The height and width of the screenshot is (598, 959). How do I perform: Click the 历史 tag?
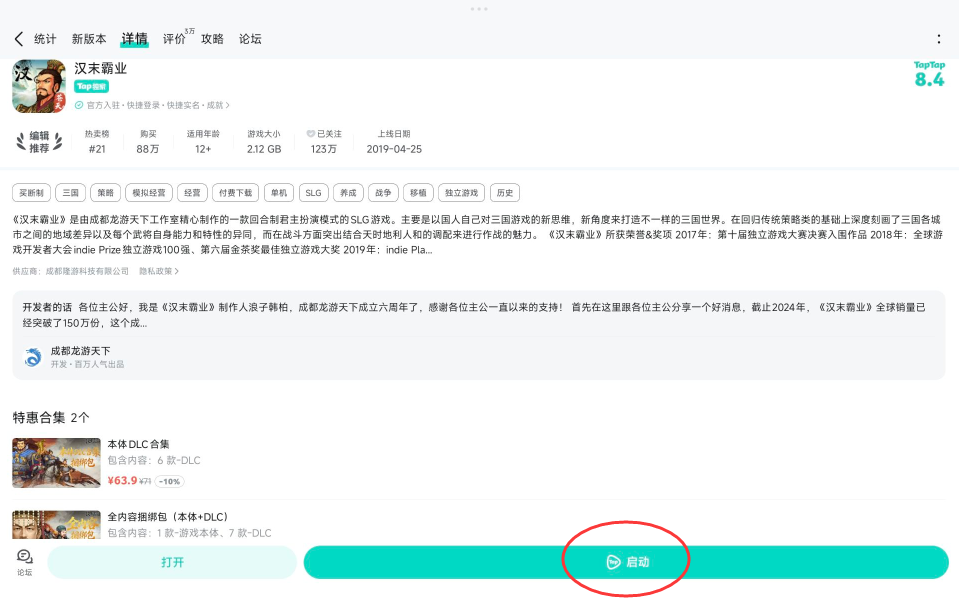[x=505, y=193]
